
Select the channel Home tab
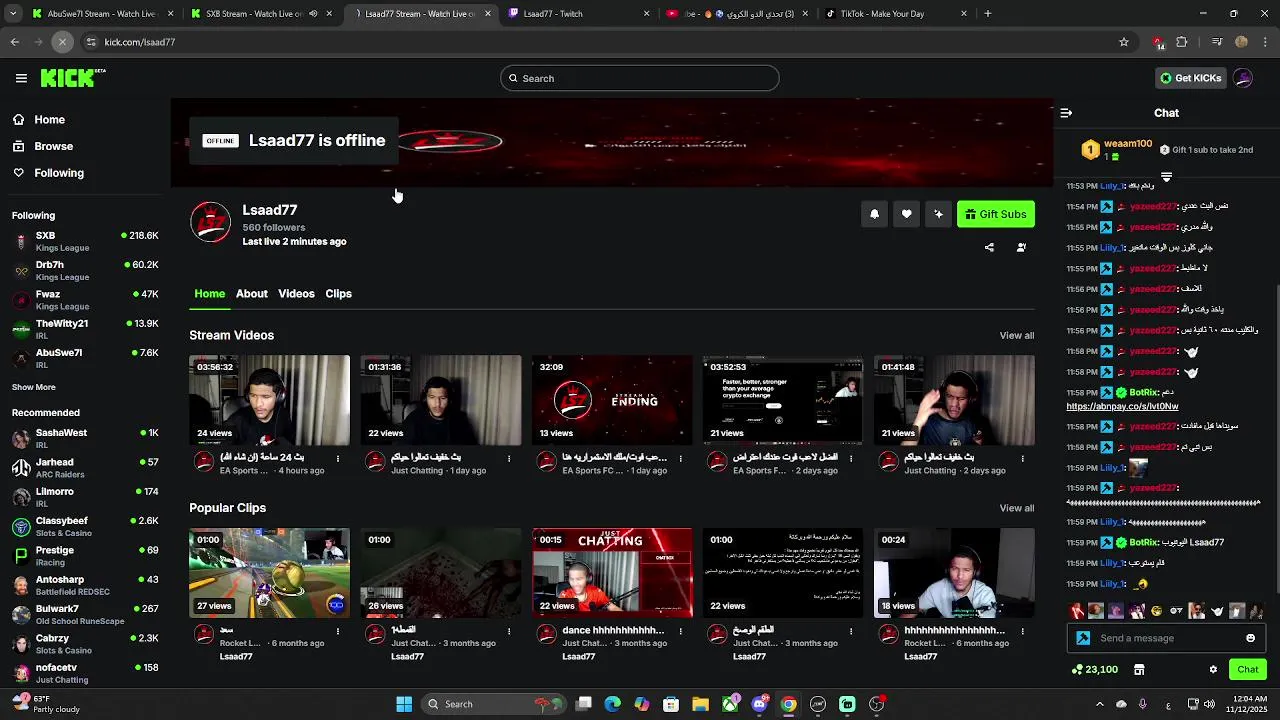pyautogui.click(x=209, y=294)
